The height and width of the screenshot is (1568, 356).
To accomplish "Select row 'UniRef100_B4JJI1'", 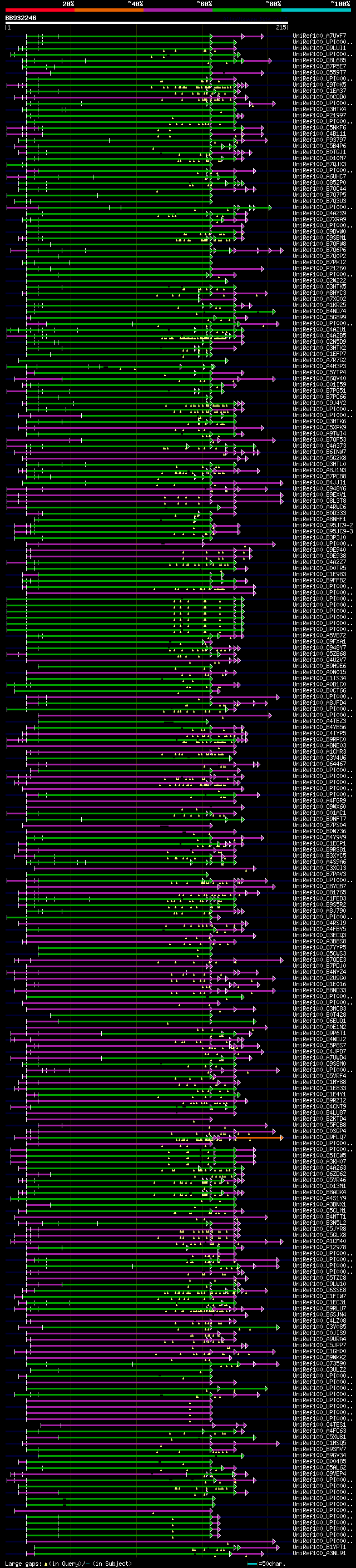I will [319, 483].
